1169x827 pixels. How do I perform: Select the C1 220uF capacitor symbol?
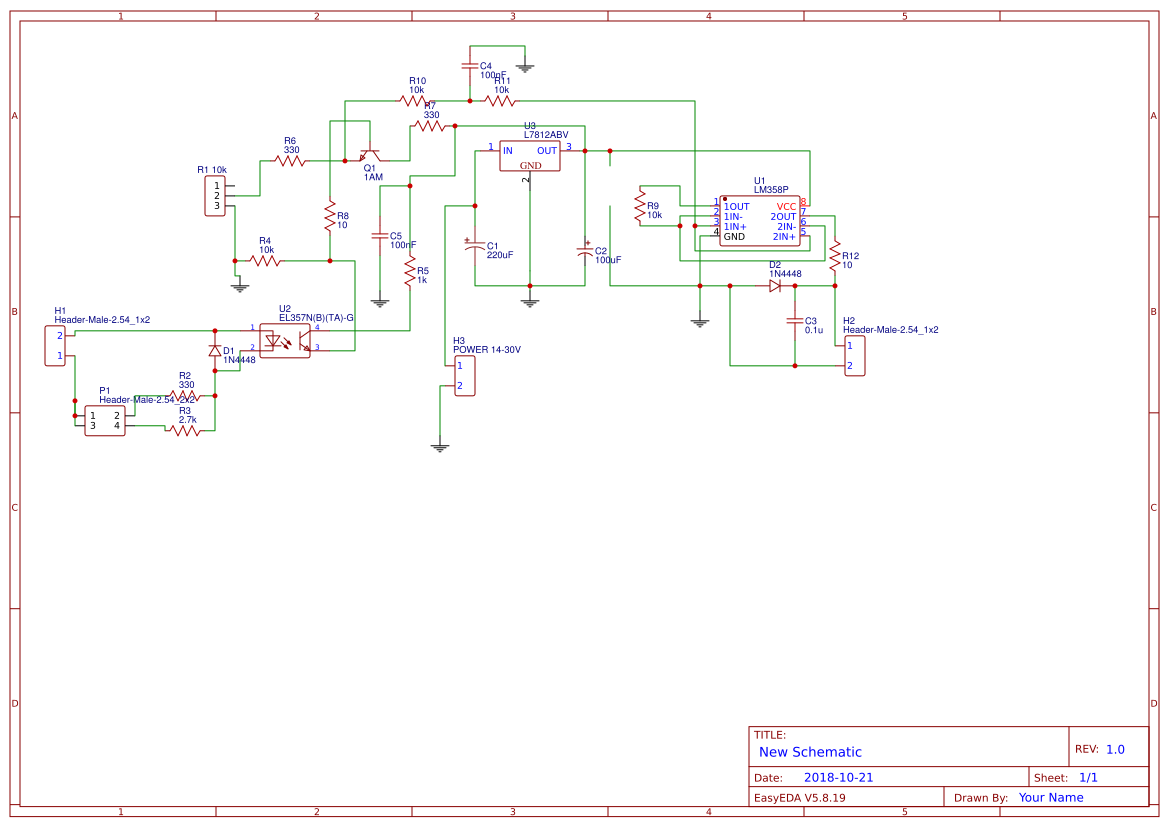click(x=475, y=249)
